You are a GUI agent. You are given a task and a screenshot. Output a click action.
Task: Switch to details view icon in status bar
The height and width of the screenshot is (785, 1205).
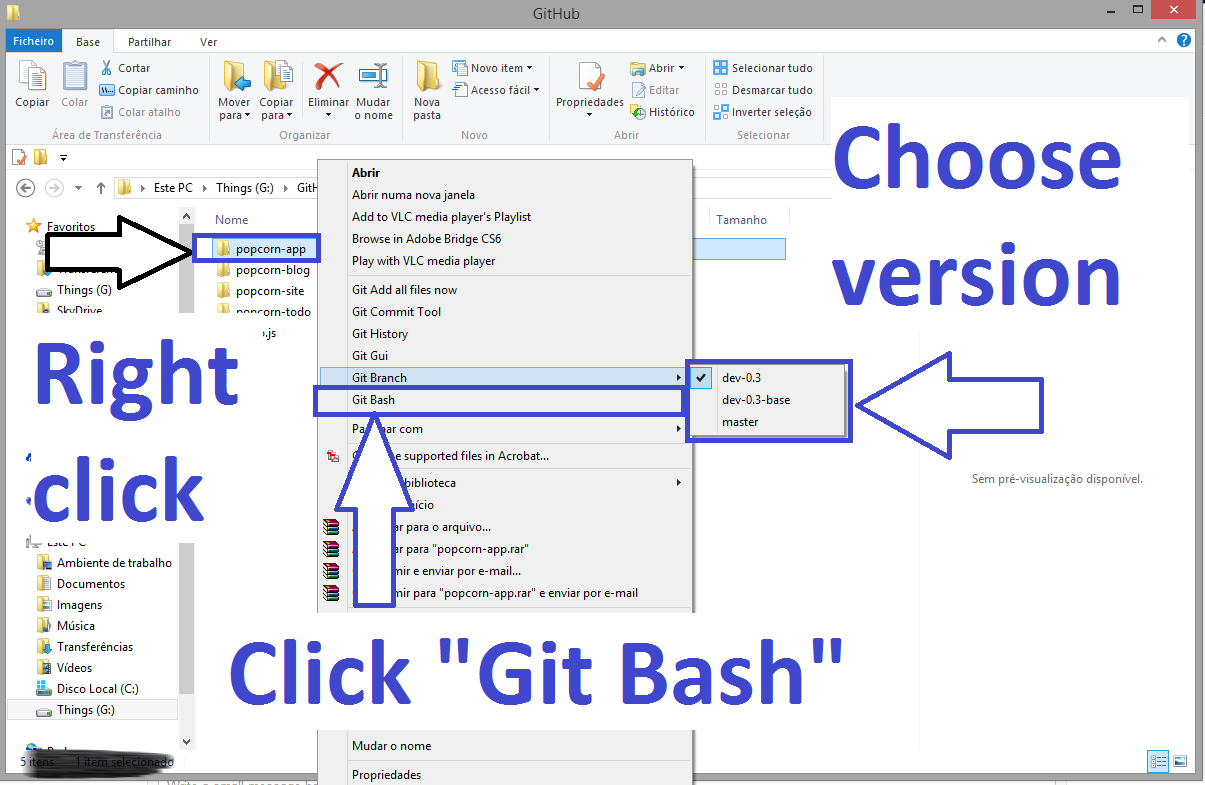click(1159, 762)
